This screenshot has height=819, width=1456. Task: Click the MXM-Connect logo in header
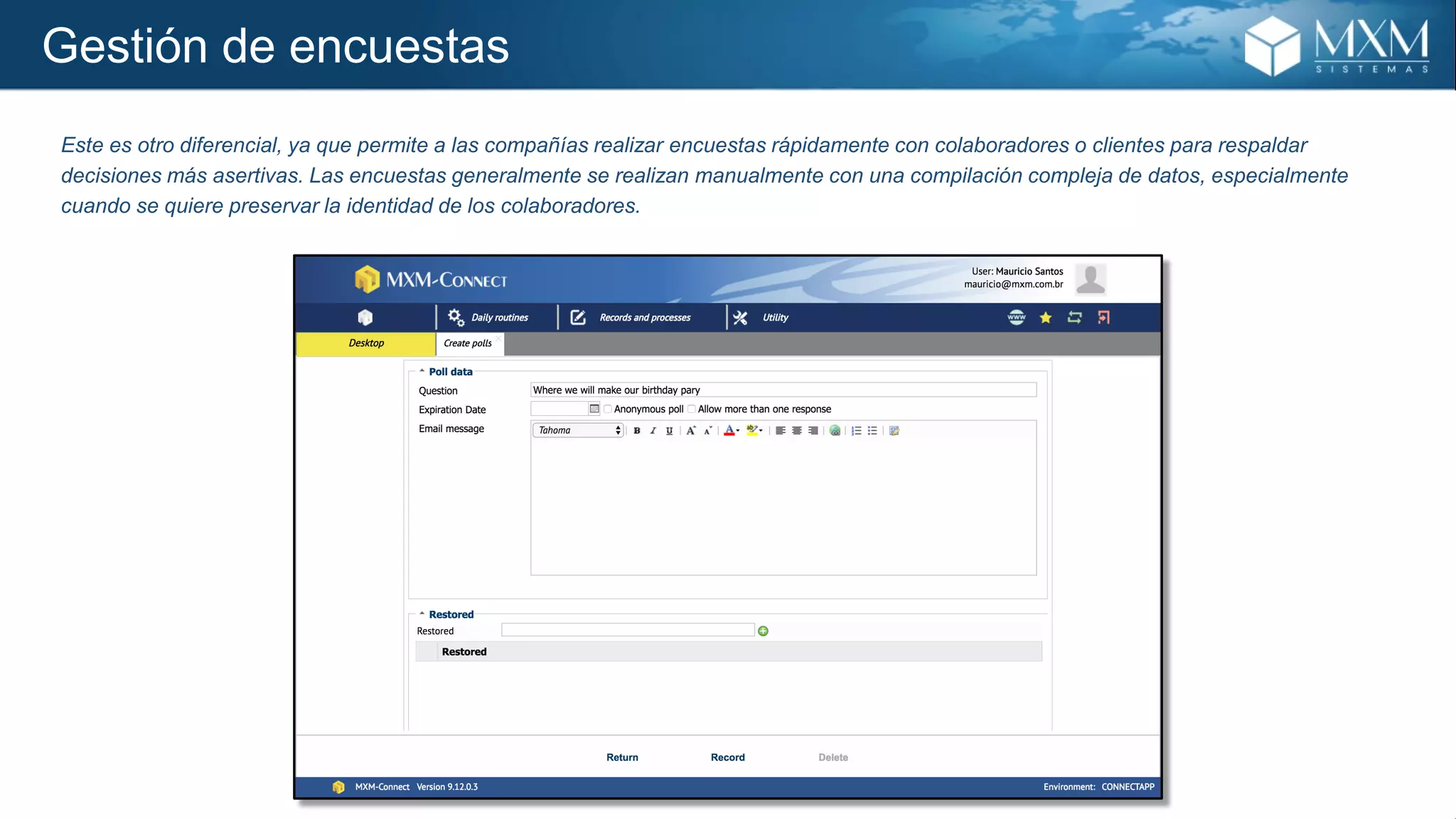(x=431, y=279)
